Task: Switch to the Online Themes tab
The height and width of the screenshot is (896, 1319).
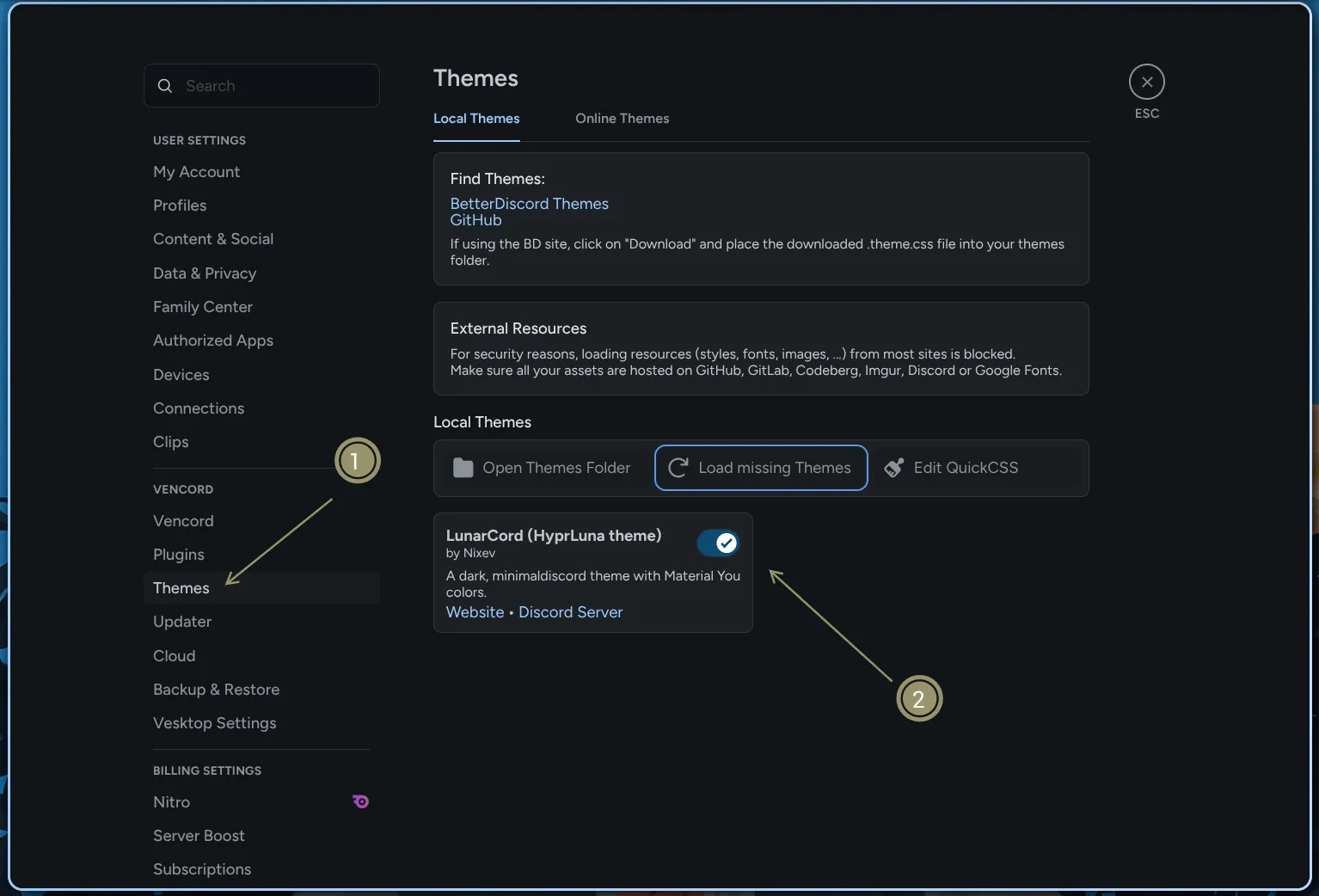Action: (622, 119)
